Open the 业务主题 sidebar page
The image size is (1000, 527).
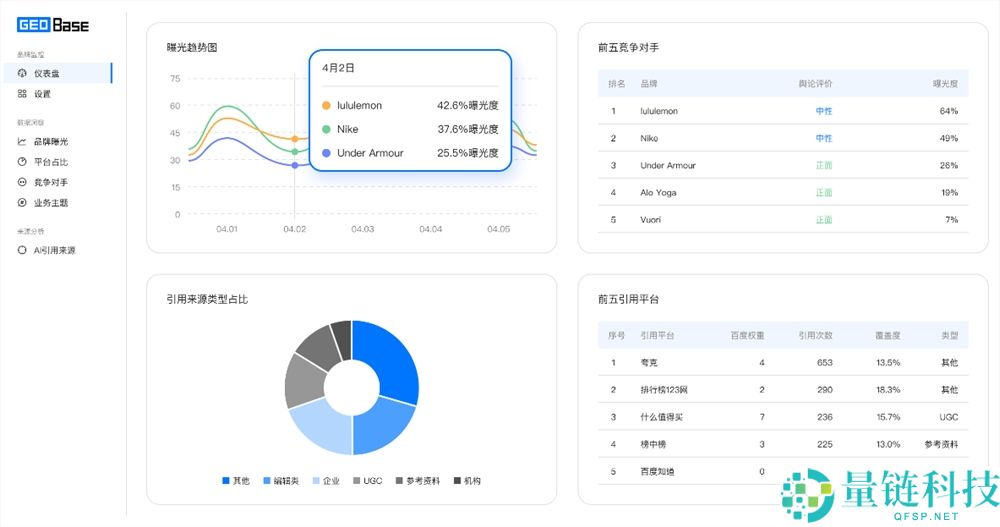click(51, 203)
